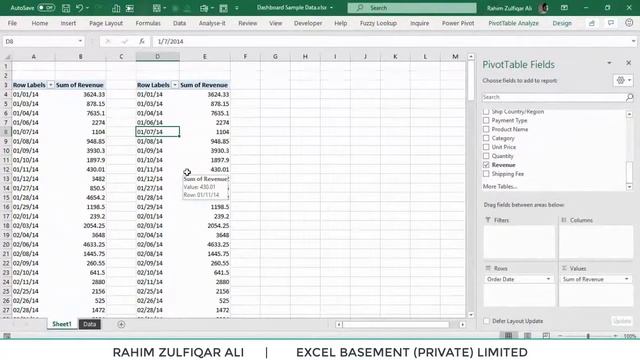Uncheck the Revenue field
Image resolution: width=640 pixels, height=360 pixels.
click(486, 165)
